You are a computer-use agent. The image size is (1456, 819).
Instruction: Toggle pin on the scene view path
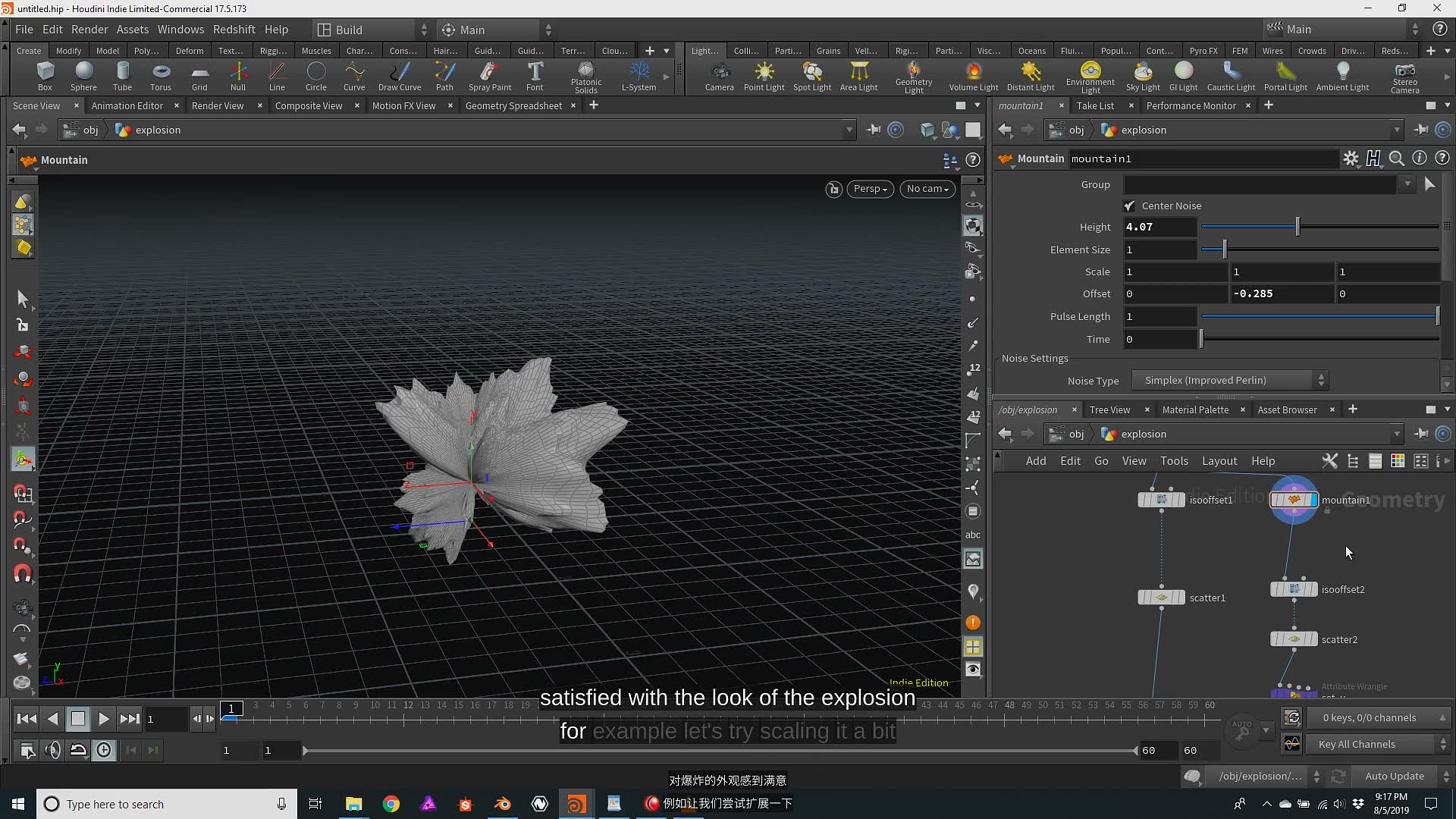[873, 130]
